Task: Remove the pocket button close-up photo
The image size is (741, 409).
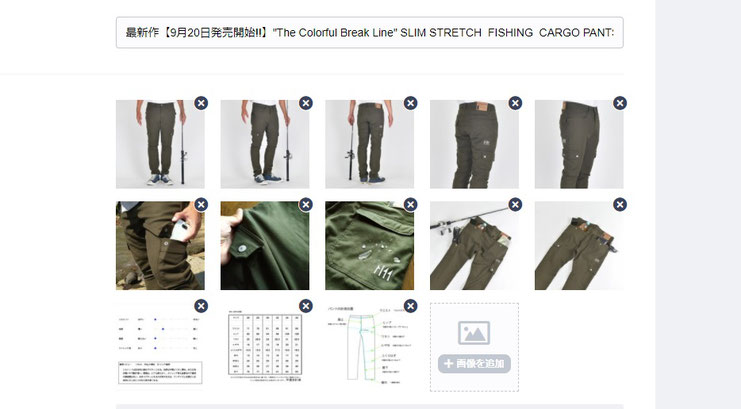Action: click(x=306, y=205)
